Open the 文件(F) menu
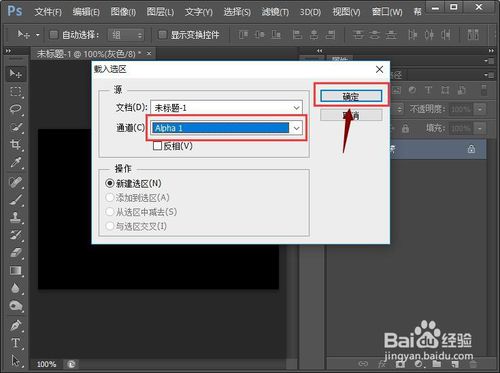This screenshot has height=373, width=500. (x=48, y=12)
